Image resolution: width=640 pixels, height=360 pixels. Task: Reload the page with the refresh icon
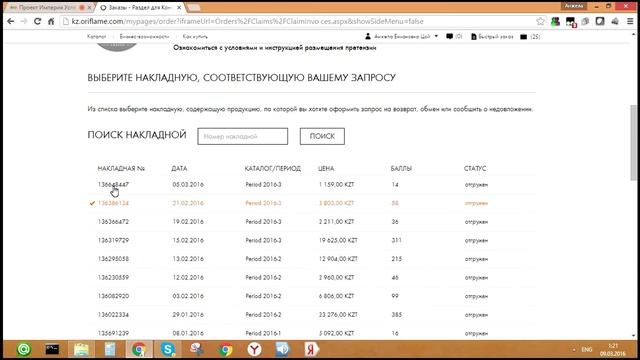point(37,21)
